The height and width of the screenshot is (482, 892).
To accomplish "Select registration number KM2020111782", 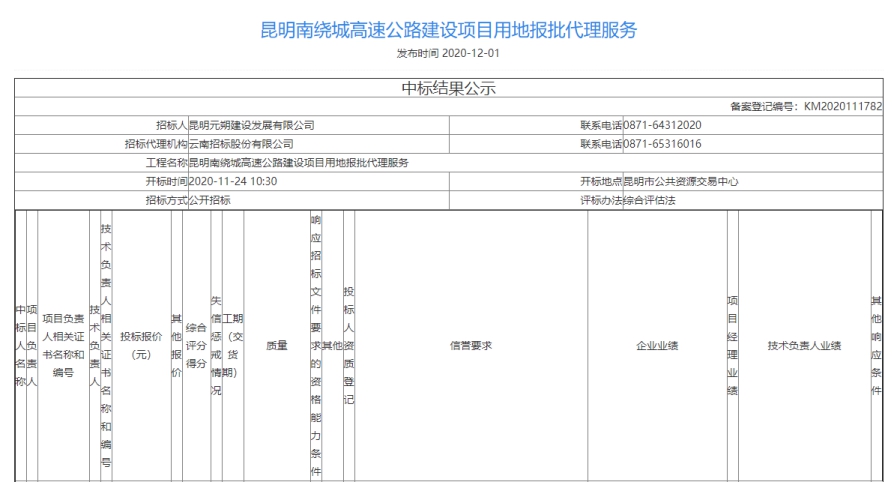I will [x=843, y=106].
